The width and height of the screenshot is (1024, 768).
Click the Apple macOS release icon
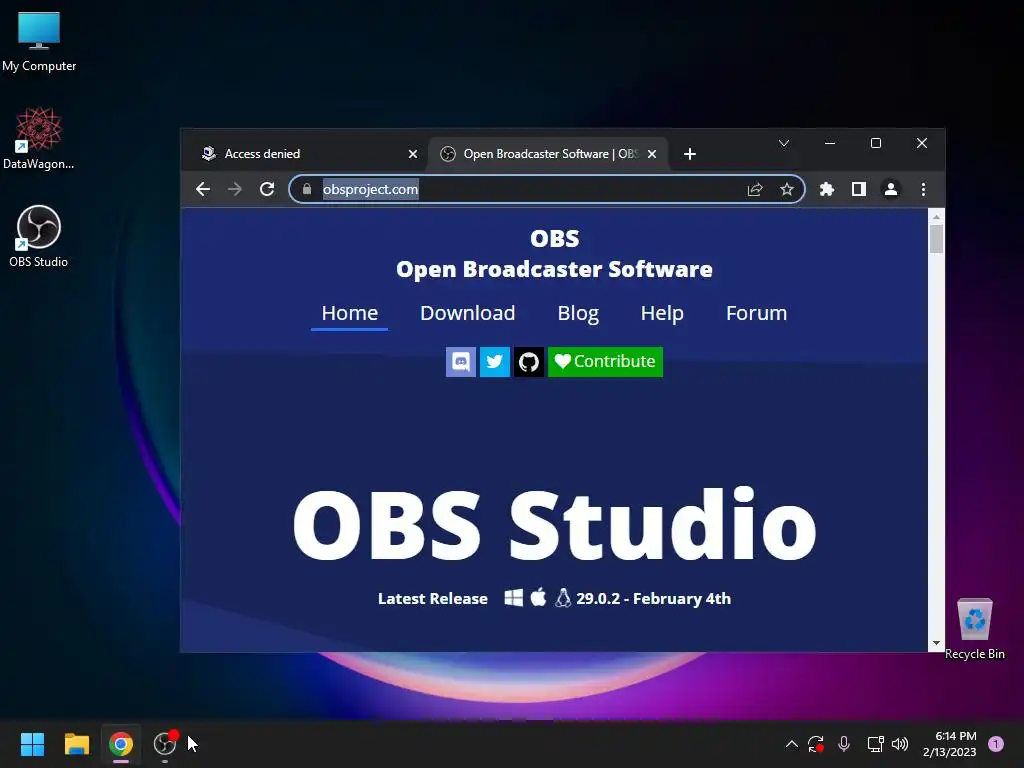538,598
